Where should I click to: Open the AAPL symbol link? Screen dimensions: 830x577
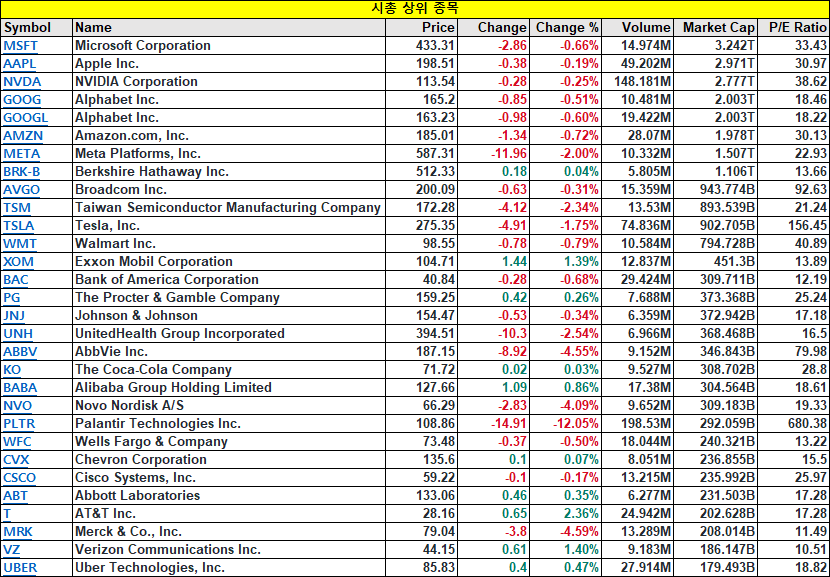[x=20, y=64]
